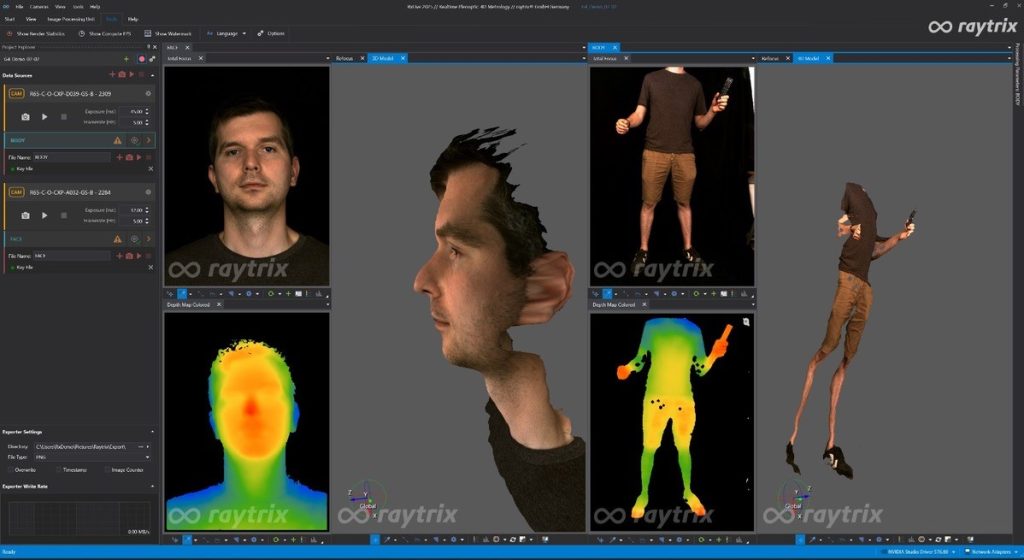Open settings gear for camera R65-C-O-CXP-D039-GS-B
This screenshot has width=1024, height=560.
pyautogui.click(x=148, y=94)
